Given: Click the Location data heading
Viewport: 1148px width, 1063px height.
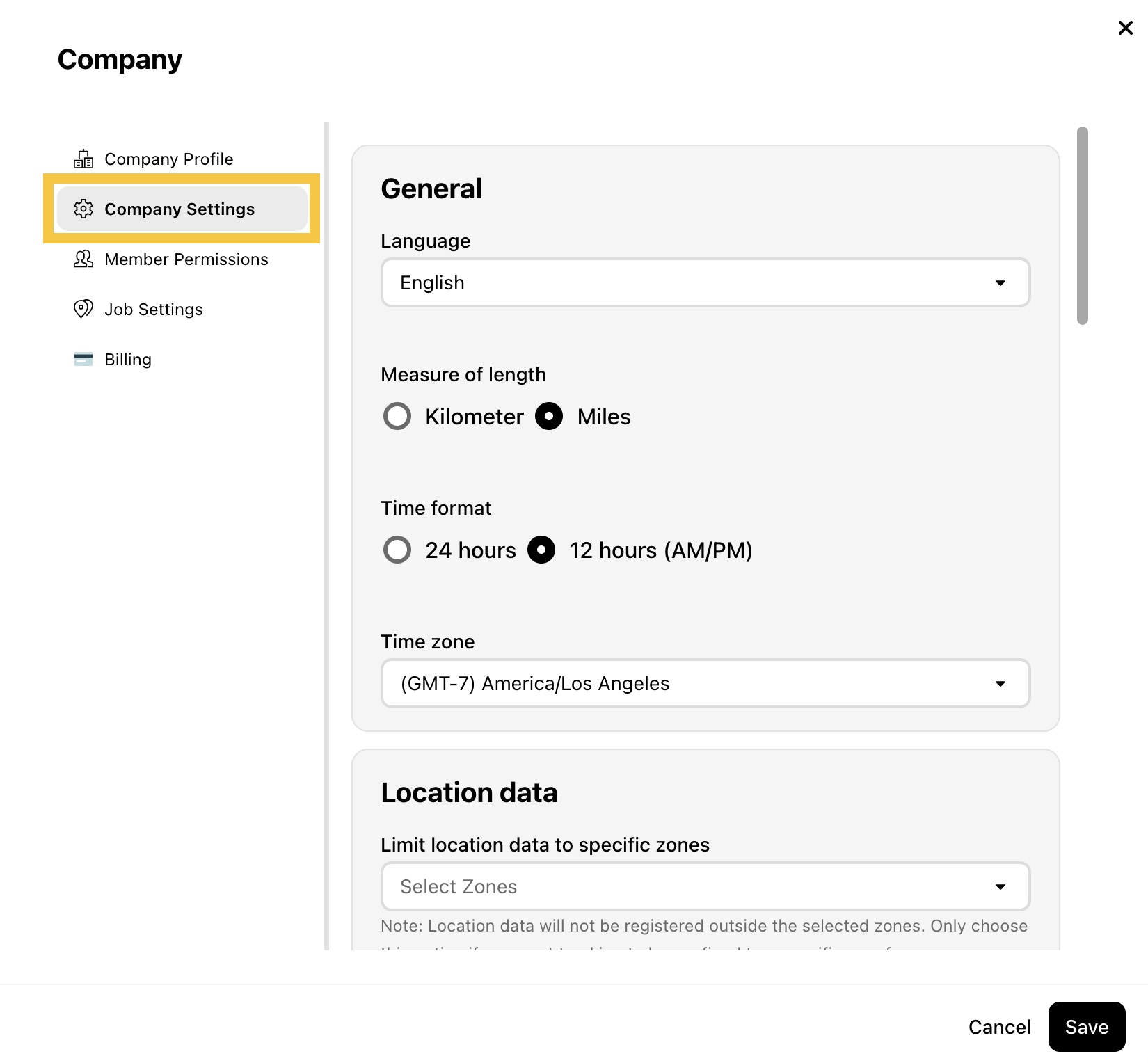Looking at the screenshot, I should pos(469,792).
